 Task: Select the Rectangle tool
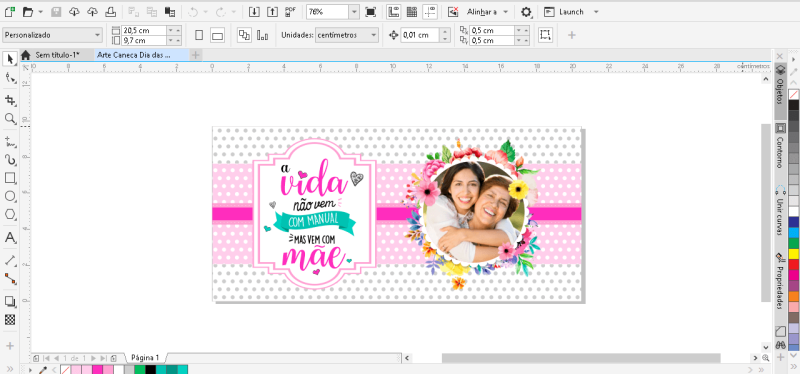[9, 178]
